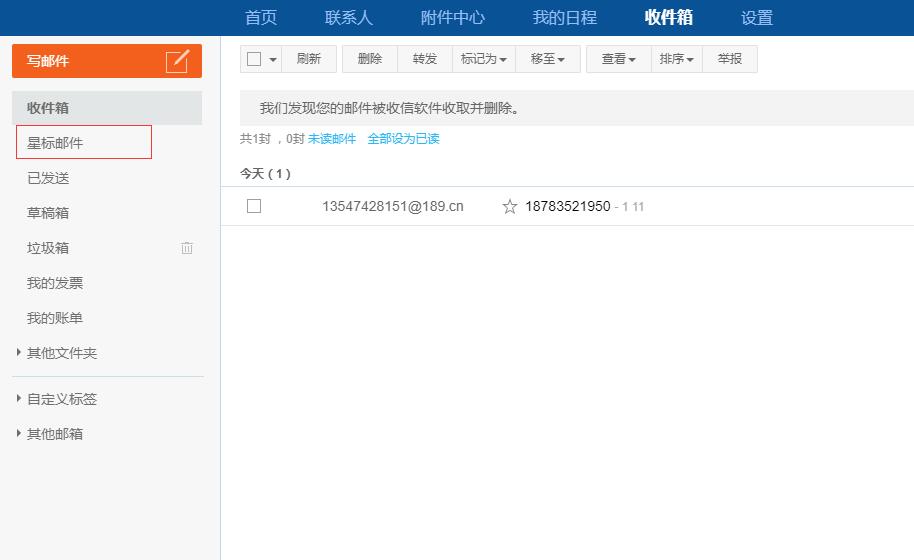Open the 移至 dropdown menu
Viewport: 914px width, 560px height.
pos(547,59)
